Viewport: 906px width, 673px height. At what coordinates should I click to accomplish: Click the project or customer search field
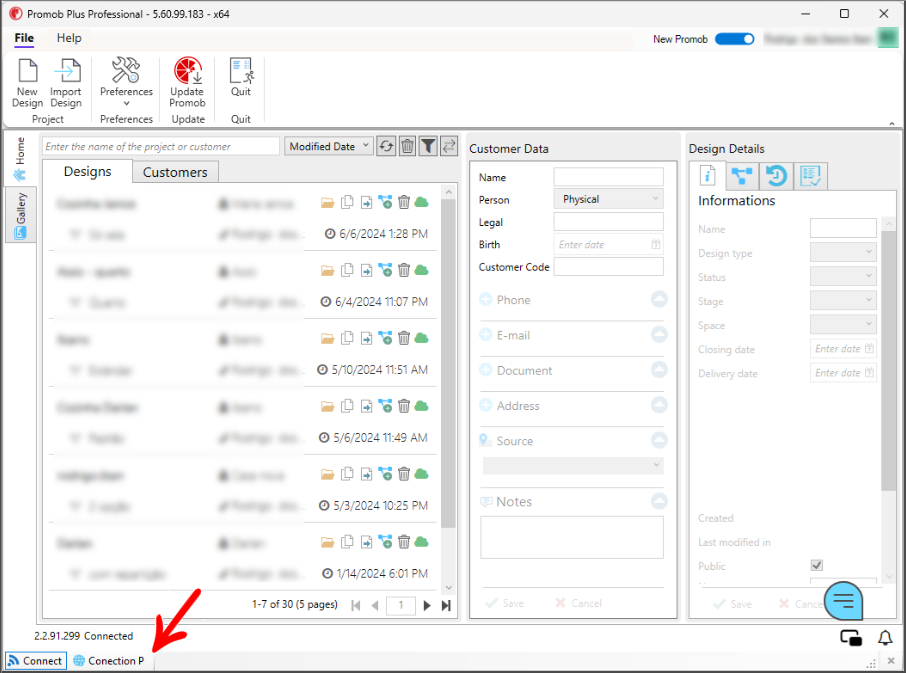[x=161, y=146]
